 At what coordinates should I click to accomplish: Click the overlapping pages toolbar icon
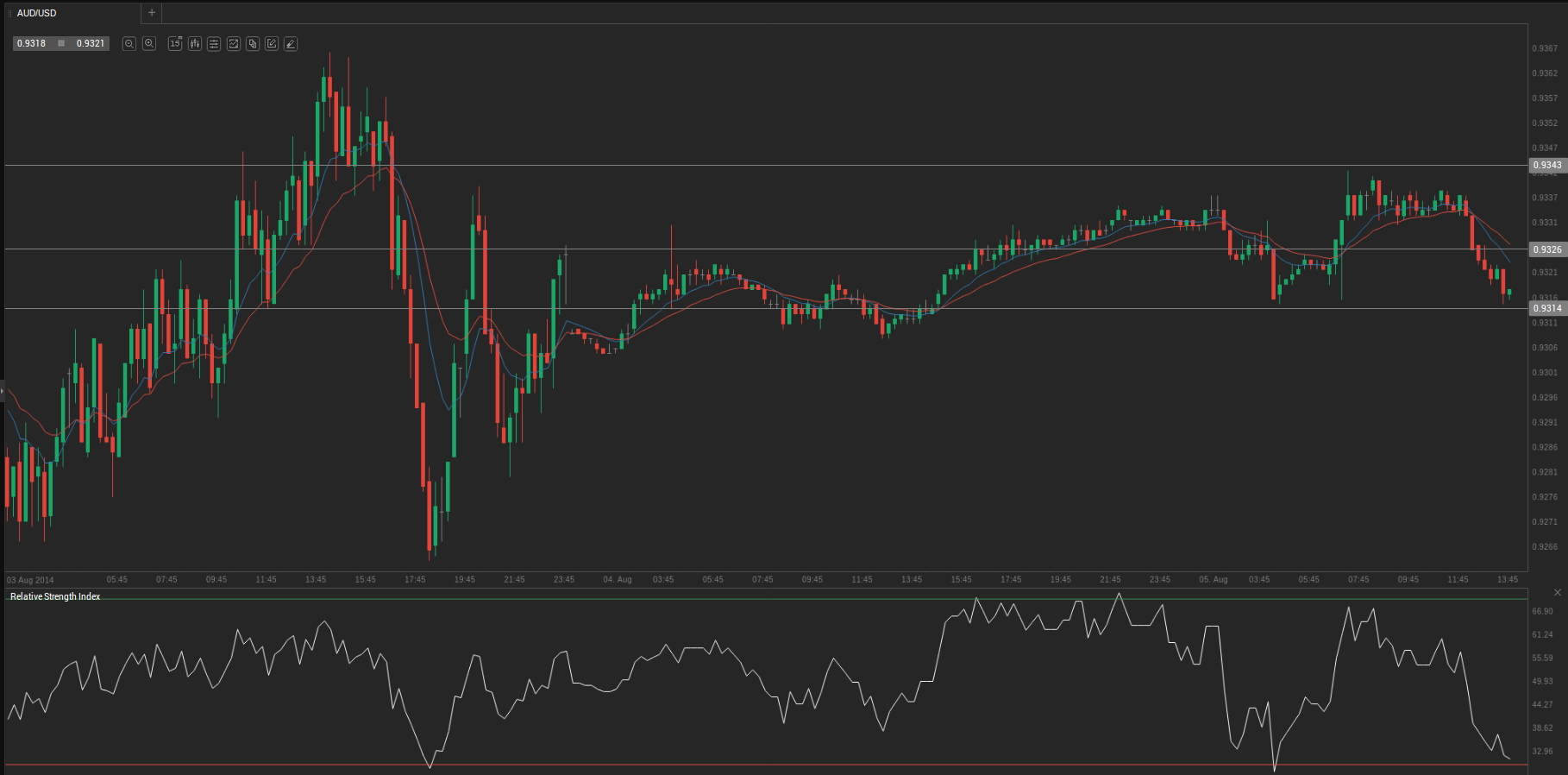[253, 43]
